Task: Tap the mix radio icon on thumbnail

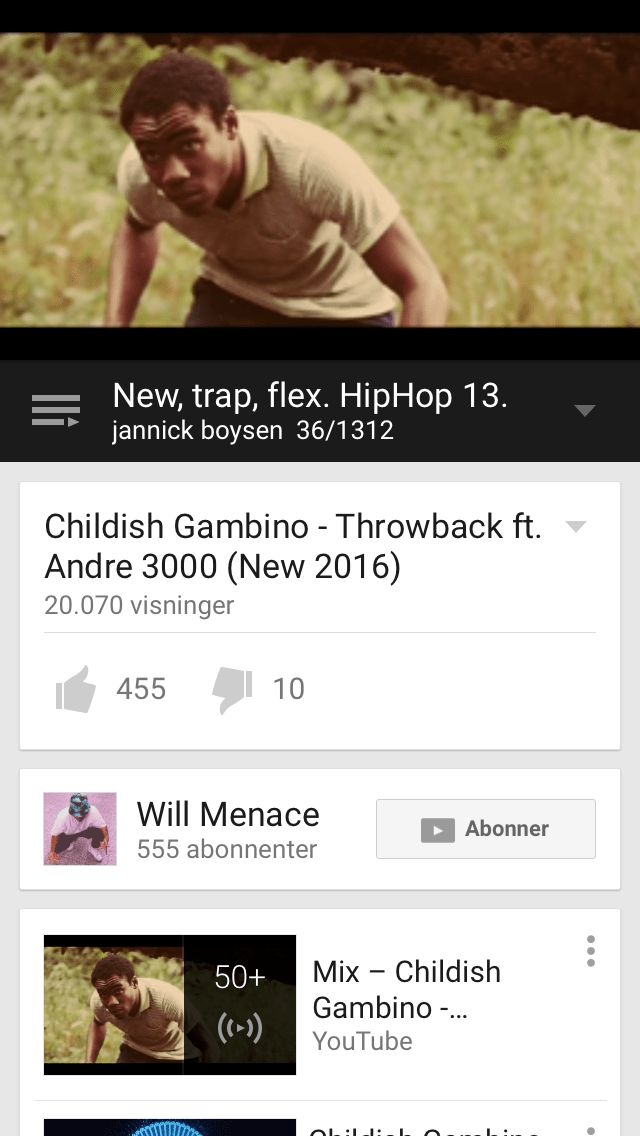Action: tap(239, 1028)
